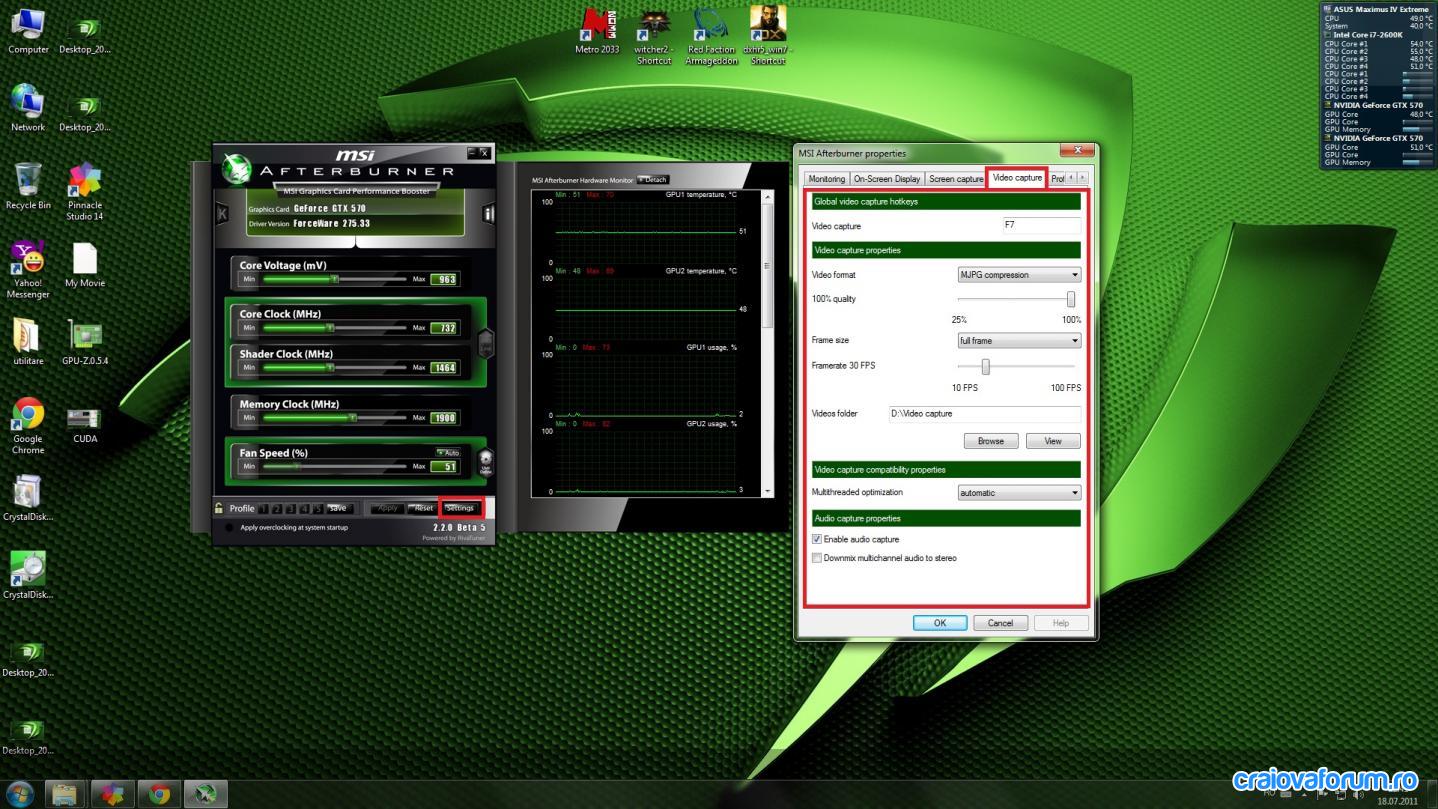Click MSI Afterburner taskbar button

[206, 795]
